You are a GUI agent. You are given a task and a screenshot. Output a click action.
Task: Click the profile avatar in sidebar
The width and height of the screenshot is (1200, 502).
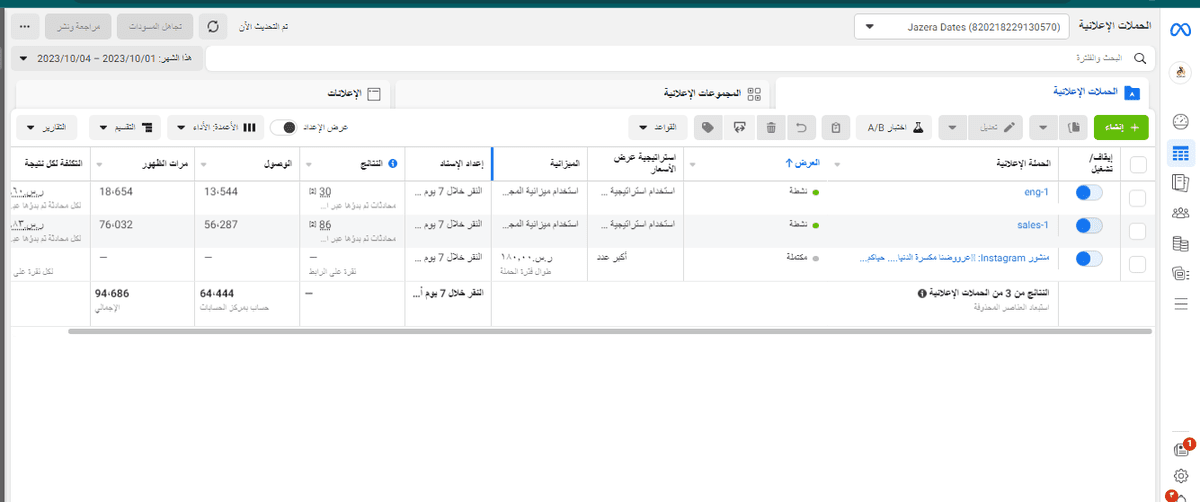(1180, 73)
